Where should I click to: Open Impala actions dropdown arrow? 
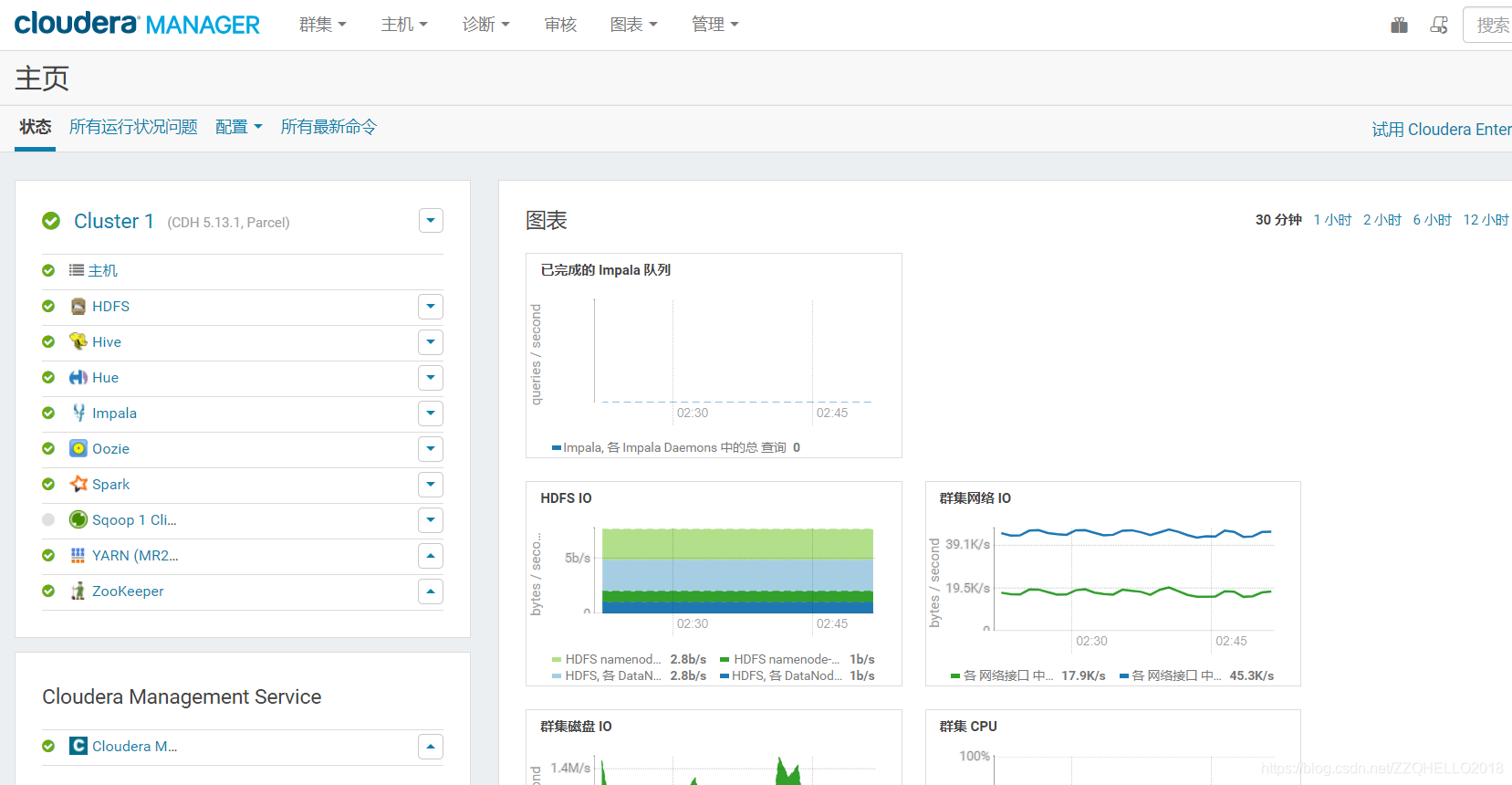point(431,413)
